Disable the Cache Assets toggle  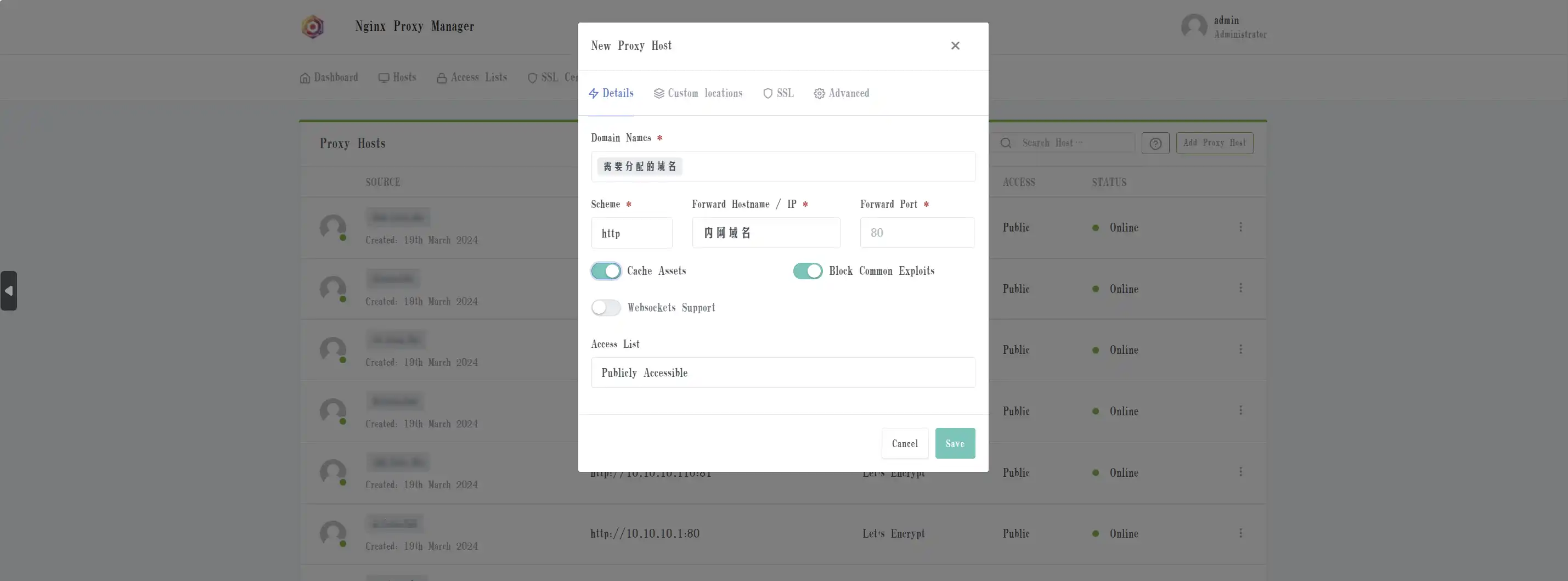coord(606,272)
